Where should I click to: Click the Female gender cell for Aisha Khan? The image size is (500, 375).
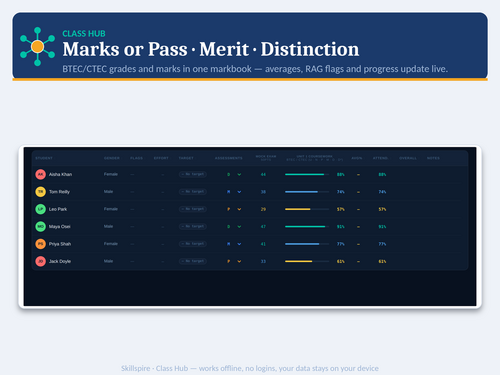[111, 174]
